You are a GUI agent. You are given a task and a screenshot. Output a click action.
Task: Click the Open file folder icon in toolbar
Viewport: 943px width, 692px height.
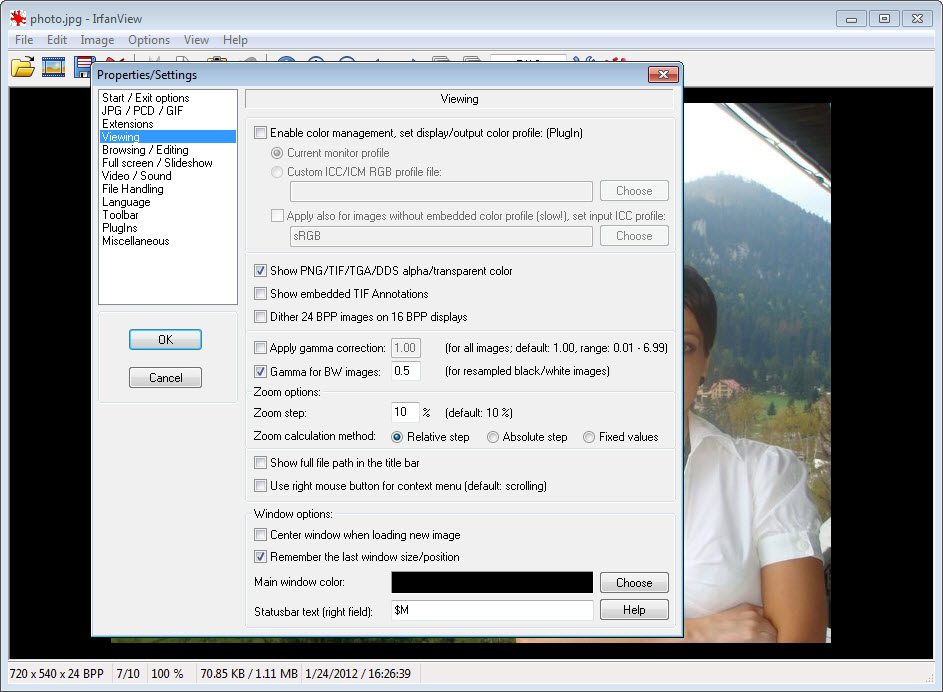point(23,67)
